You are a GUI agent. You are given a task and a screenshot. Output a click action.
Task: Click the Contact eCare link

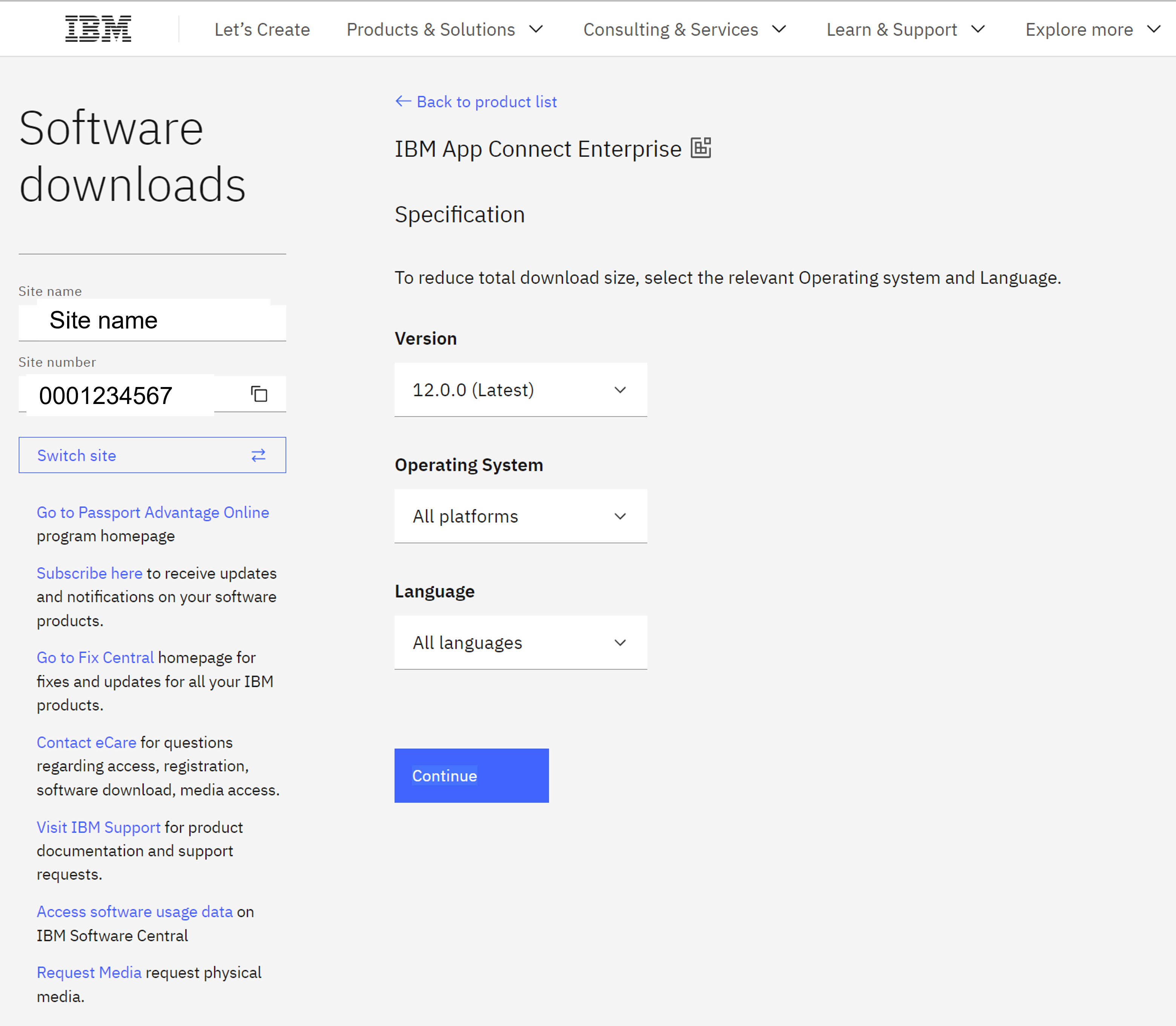(x=86, y=743)
